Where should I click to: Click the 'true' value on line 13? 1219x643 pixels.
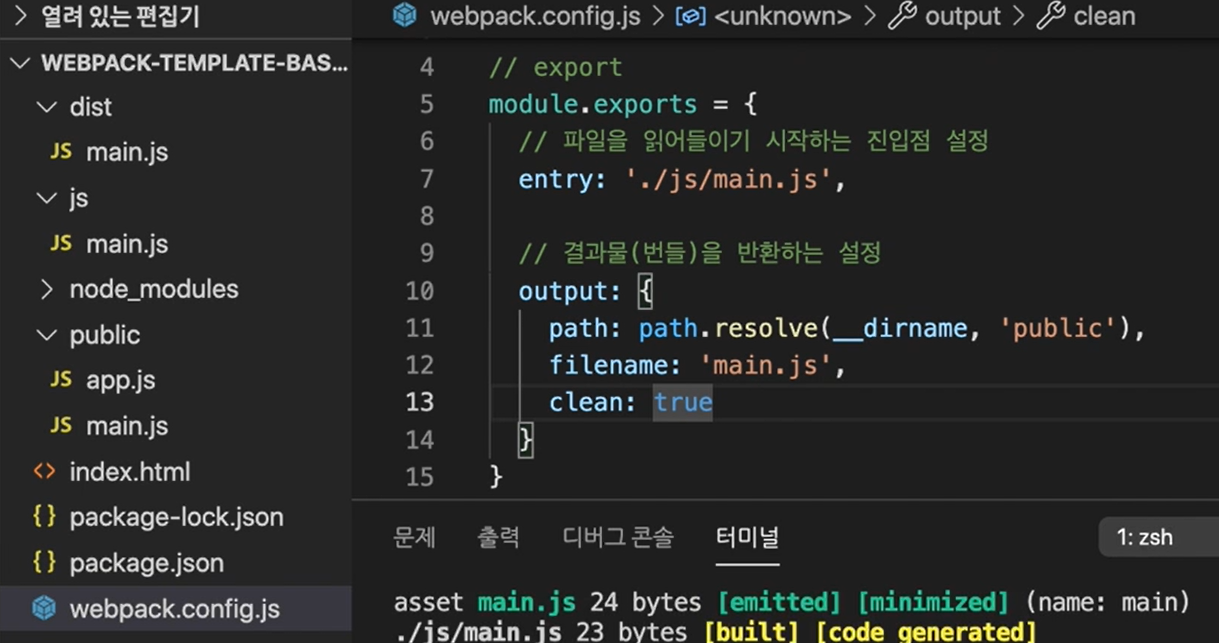tap(683, 402)
